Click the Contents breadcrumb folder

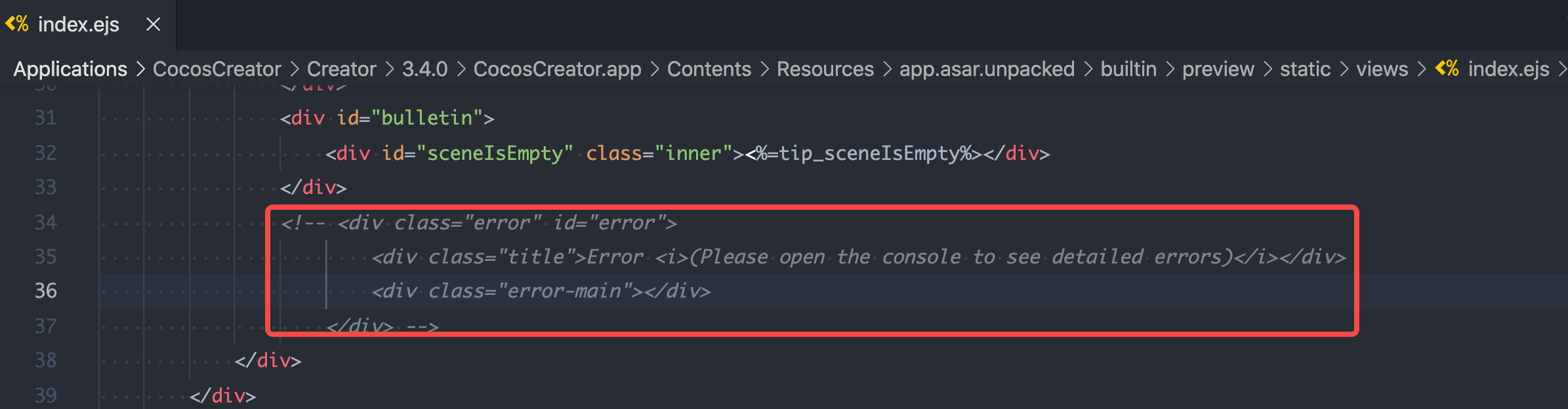pos(709,69)
